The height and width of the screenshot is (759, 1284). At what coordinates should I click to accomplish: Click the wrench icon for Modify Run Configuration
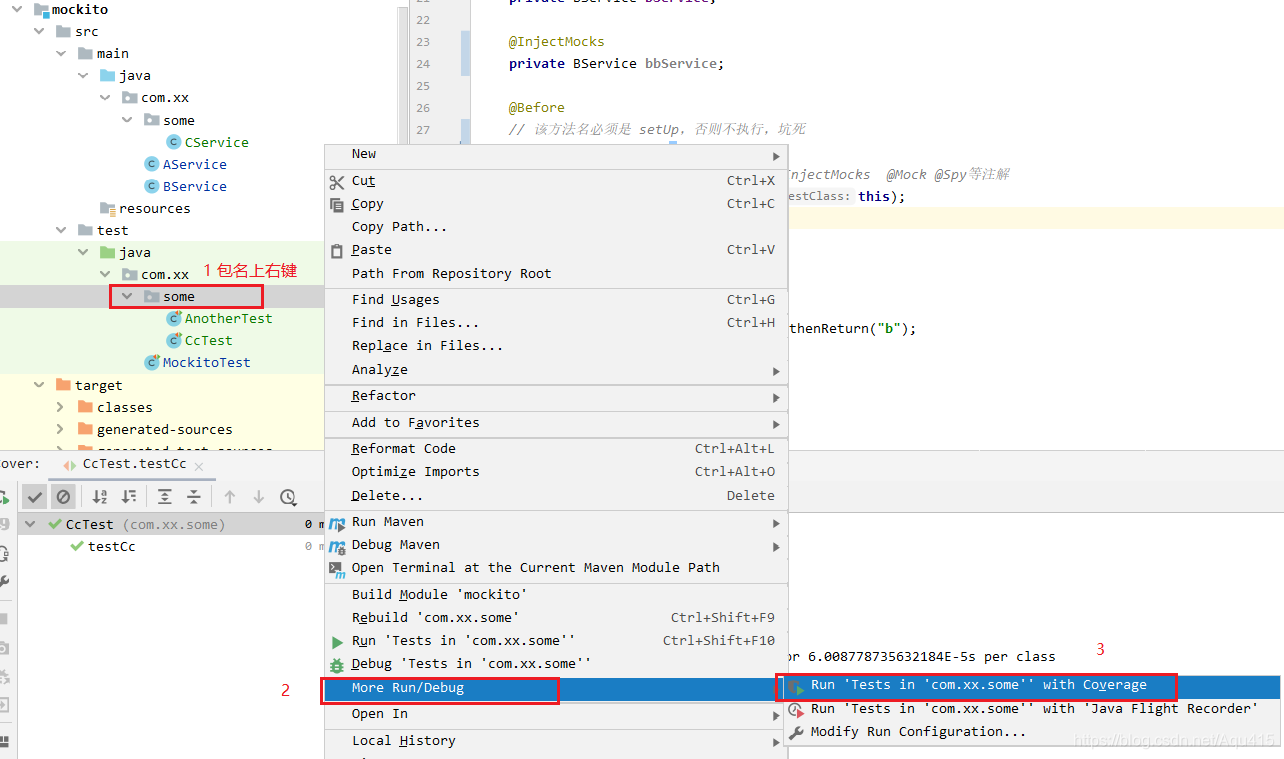click(796, 732)
